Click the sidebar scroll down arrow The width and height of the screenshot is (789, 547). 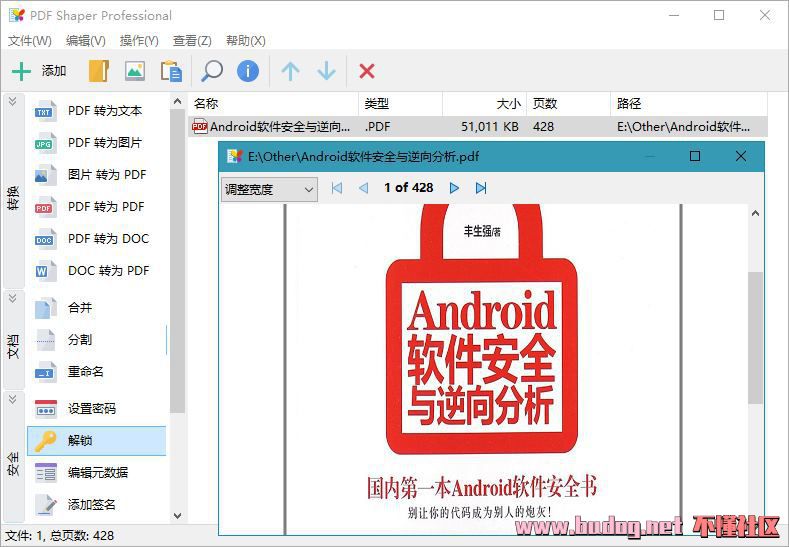point(177,515)
